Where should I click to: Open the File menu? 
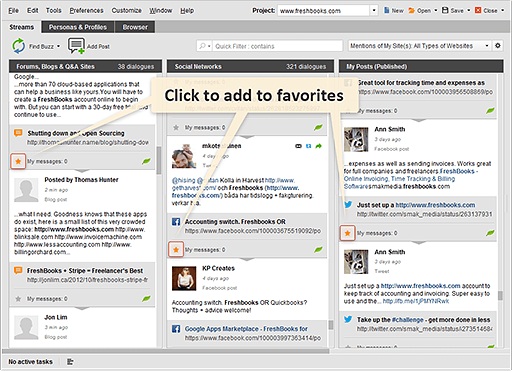[x=13, y=11]
